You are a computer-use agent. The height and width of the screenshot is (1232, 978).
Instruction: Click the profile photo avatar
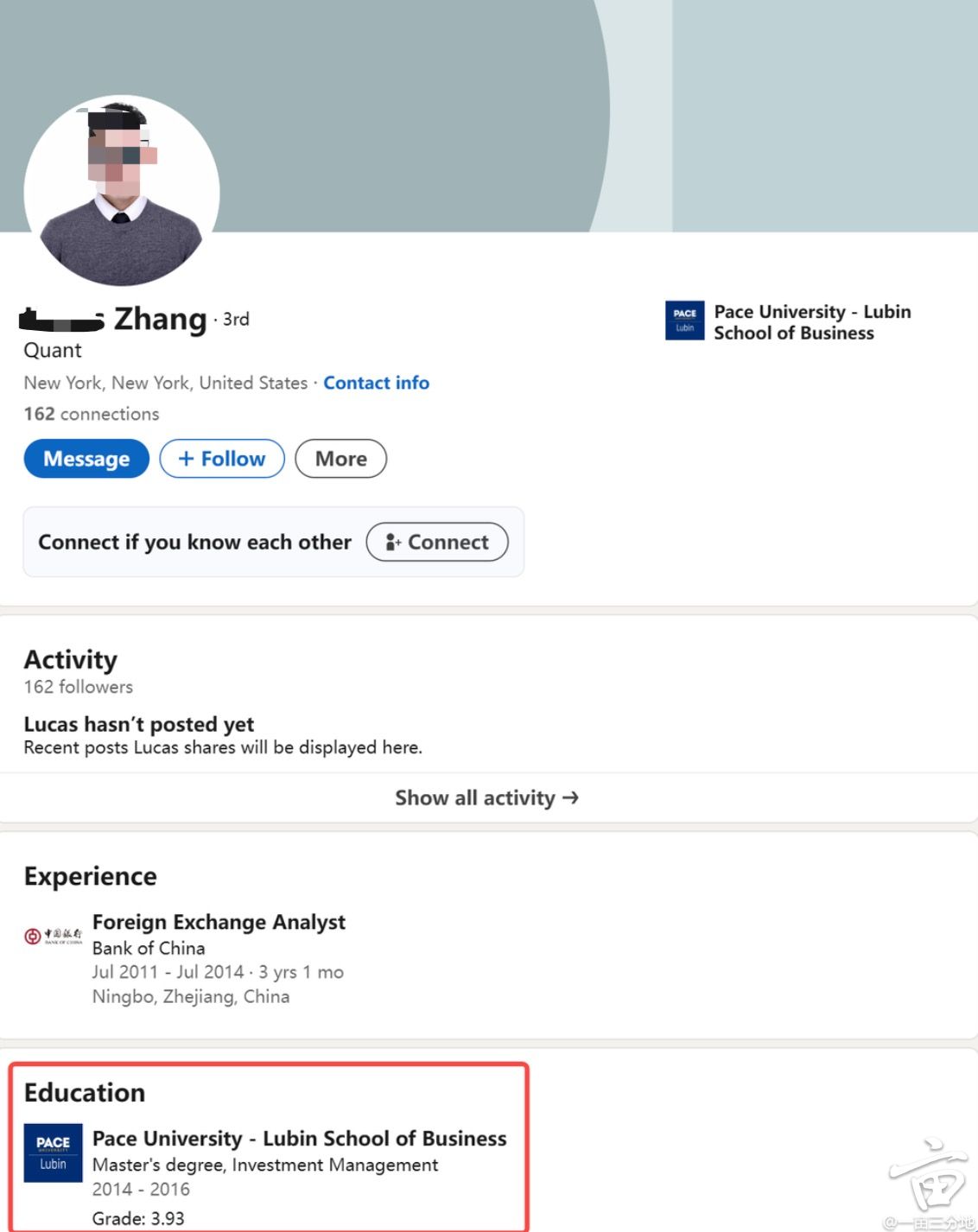(x=122, y=191)
